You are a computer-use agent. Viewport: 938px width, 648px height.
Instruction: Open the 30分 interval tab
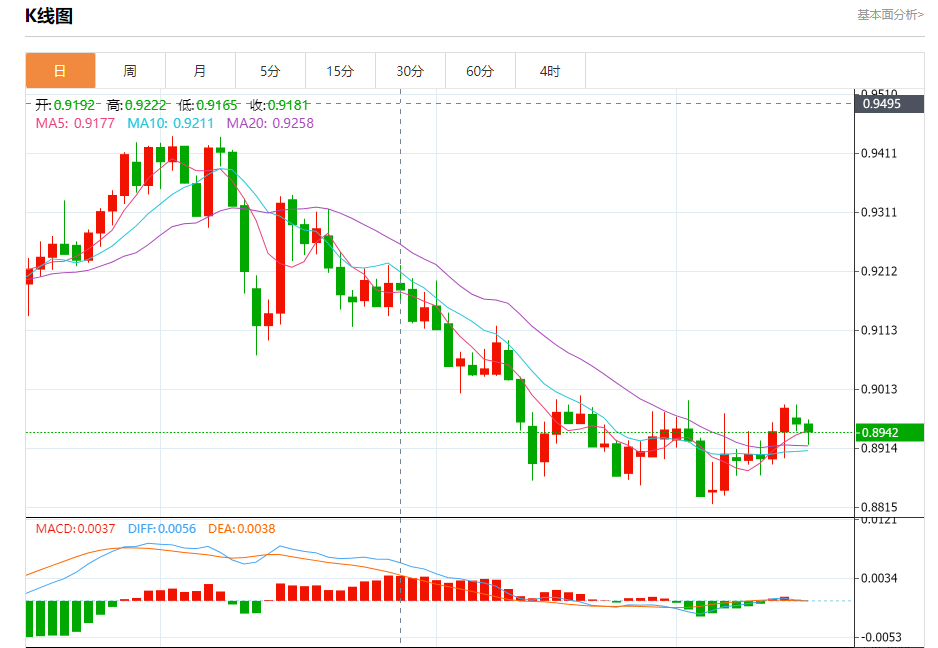coord(410,71)
